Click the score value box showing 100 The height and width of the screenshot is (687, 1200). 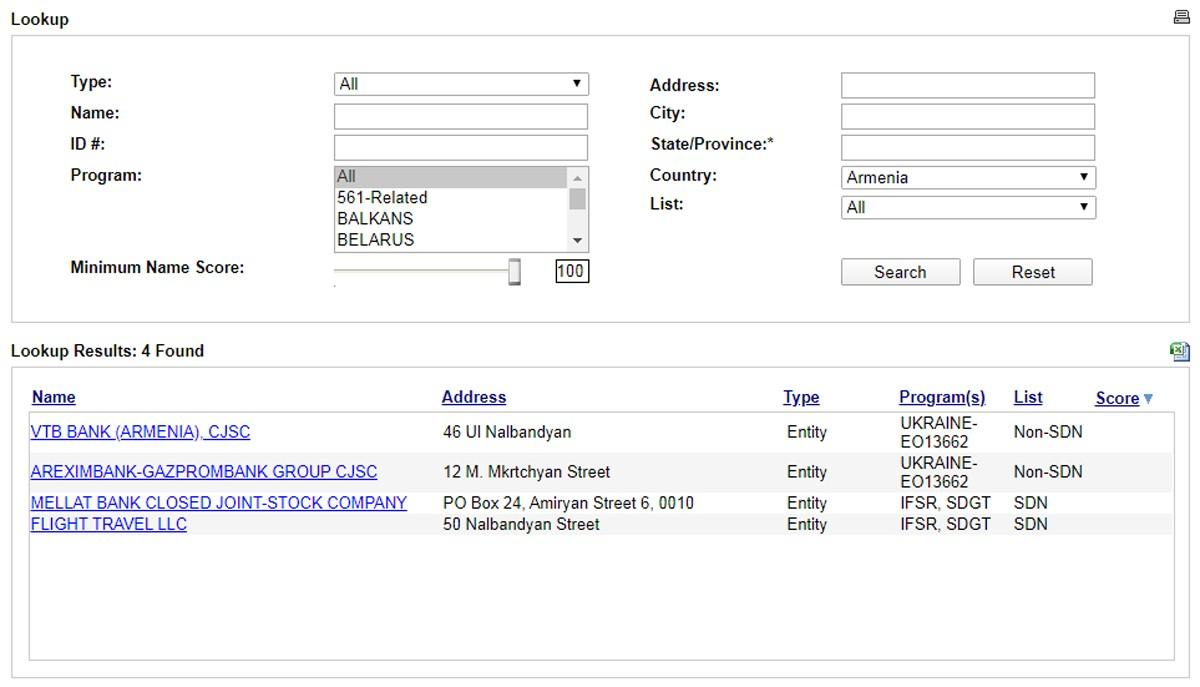point(572,271)
